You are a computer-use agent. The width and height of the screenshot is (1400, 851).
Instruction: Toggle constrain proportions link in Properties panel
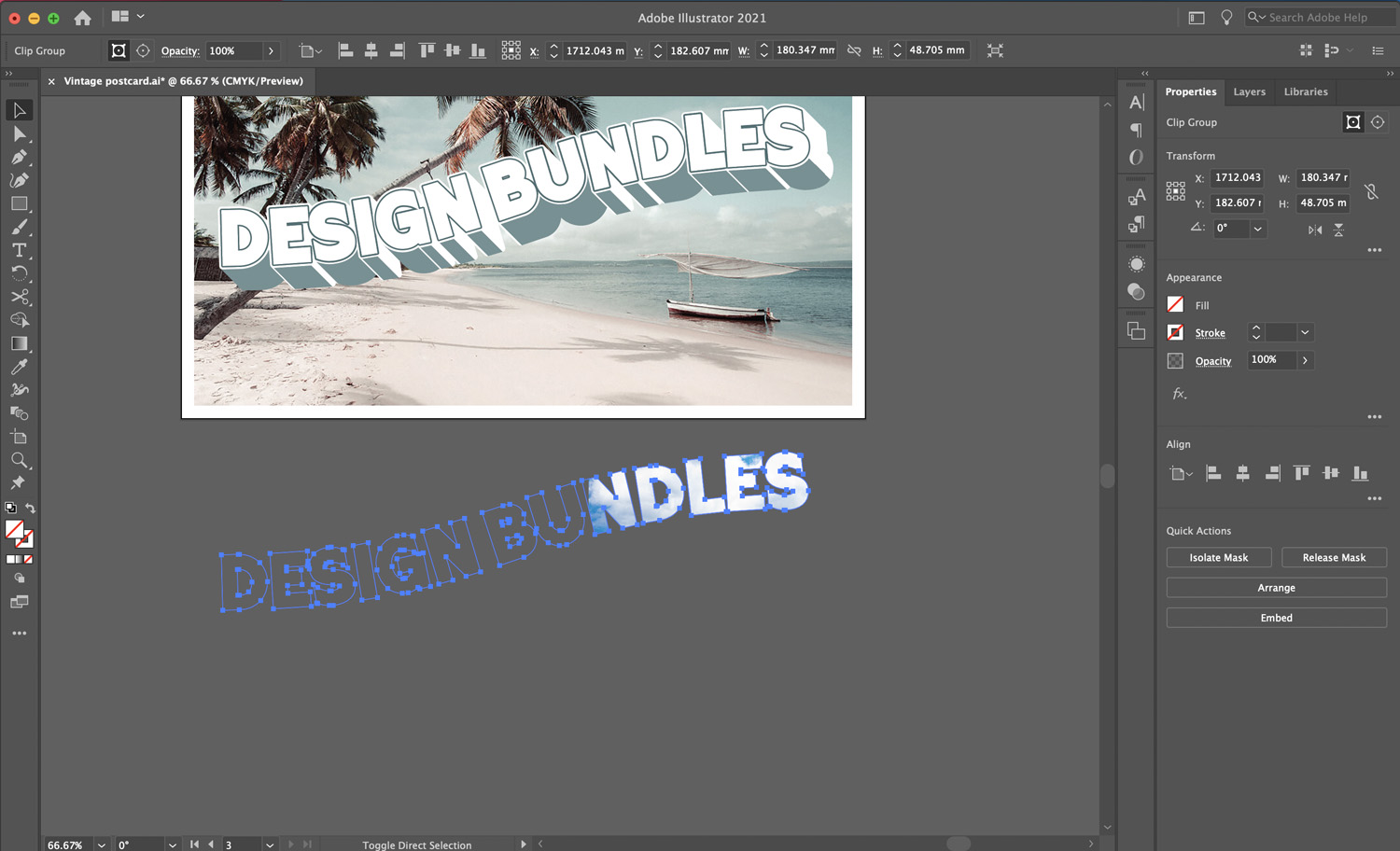pyautogui.click(x=1371, y=191)
